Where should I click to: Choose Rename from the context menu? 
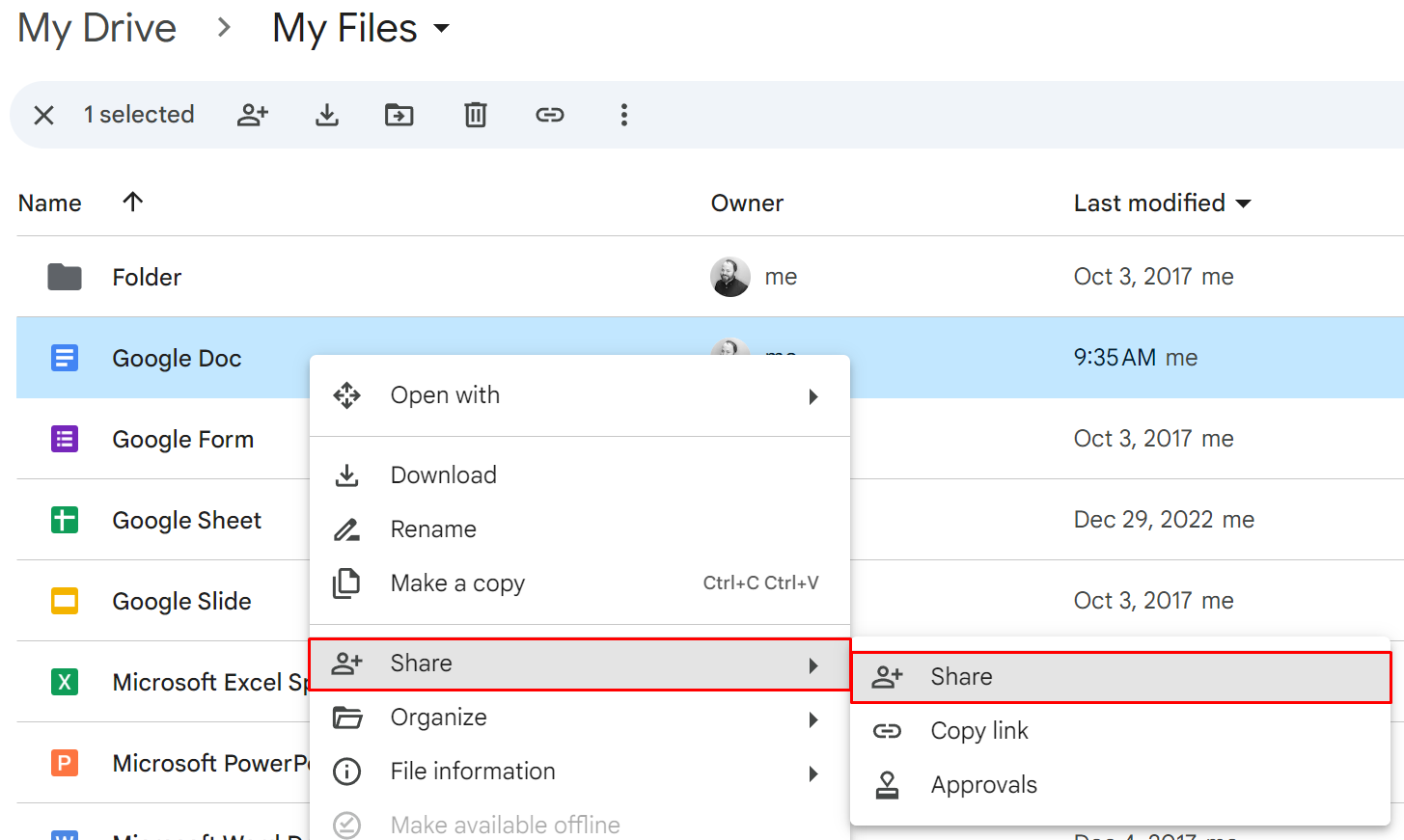pos(580,529)
